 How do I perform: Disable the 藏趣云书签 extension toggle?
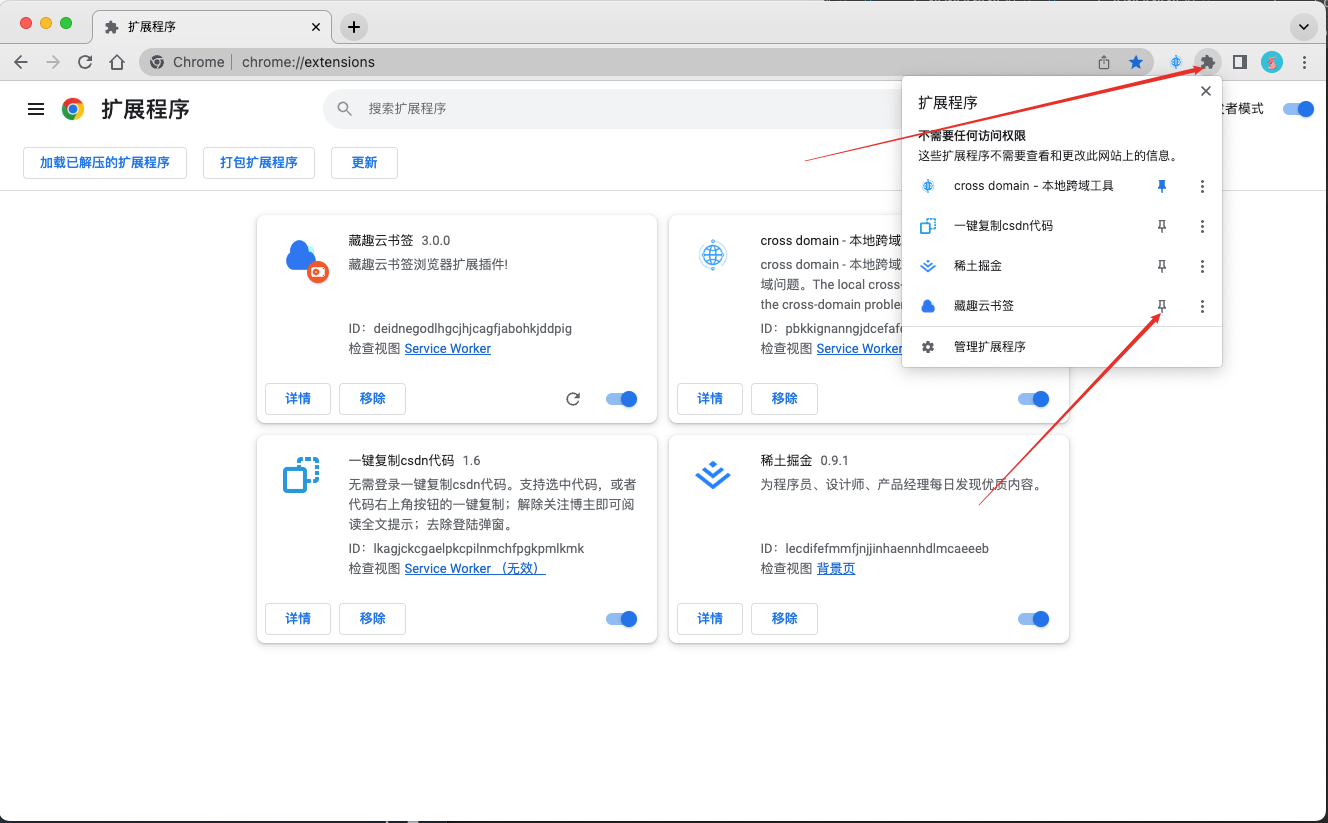coord(621,399)
